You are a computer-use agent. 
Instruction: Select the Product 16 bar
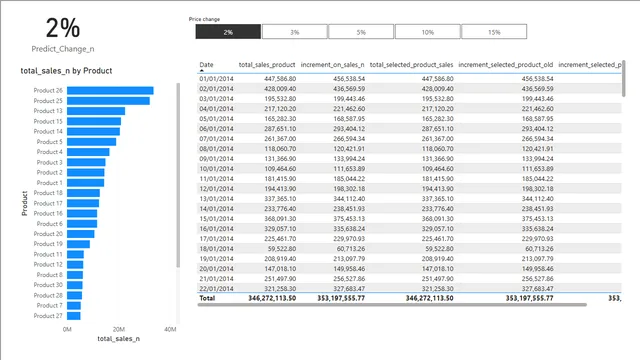(82, 213)
